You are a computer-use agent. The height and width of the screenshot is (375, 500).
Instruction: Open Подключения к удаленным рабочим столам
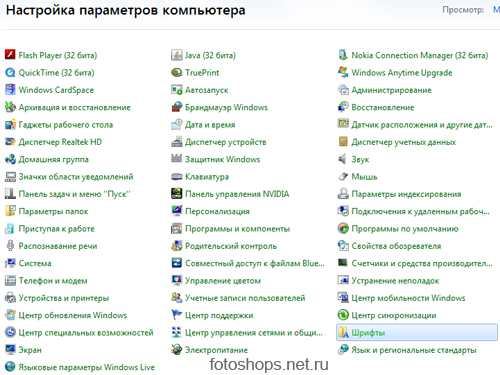[420, 211]
